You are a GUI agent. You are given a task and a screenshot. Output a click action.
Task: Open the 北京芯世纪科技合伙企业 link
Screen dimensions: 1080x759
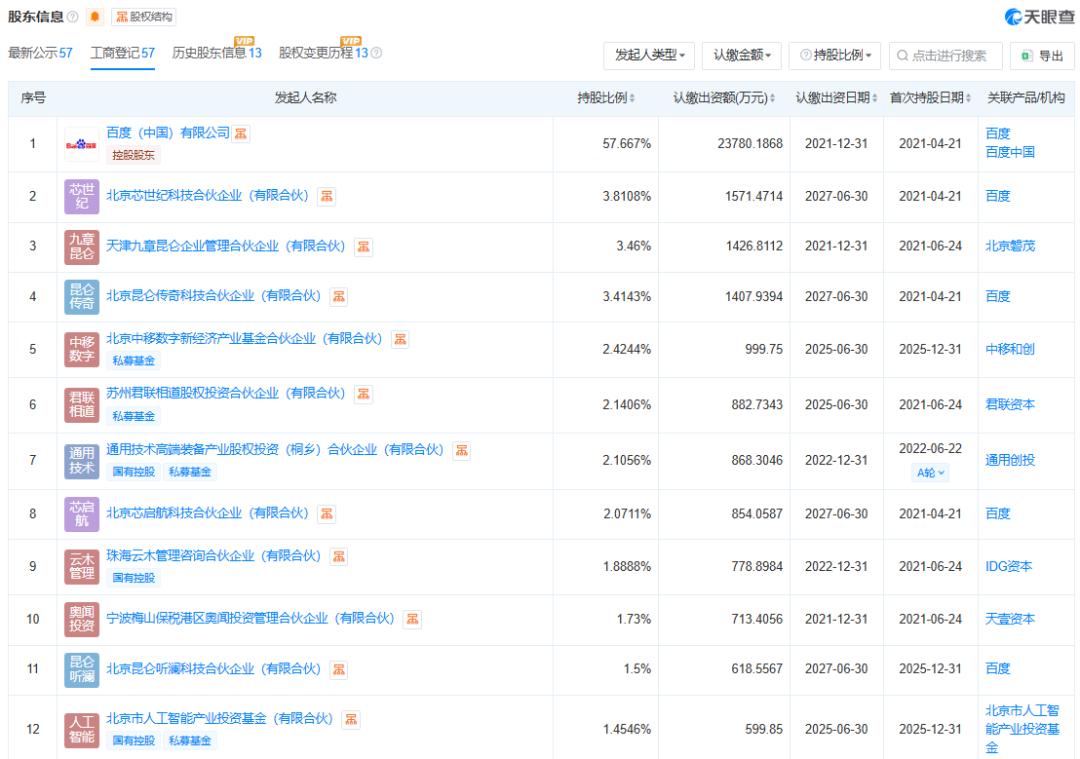point(207,196)
